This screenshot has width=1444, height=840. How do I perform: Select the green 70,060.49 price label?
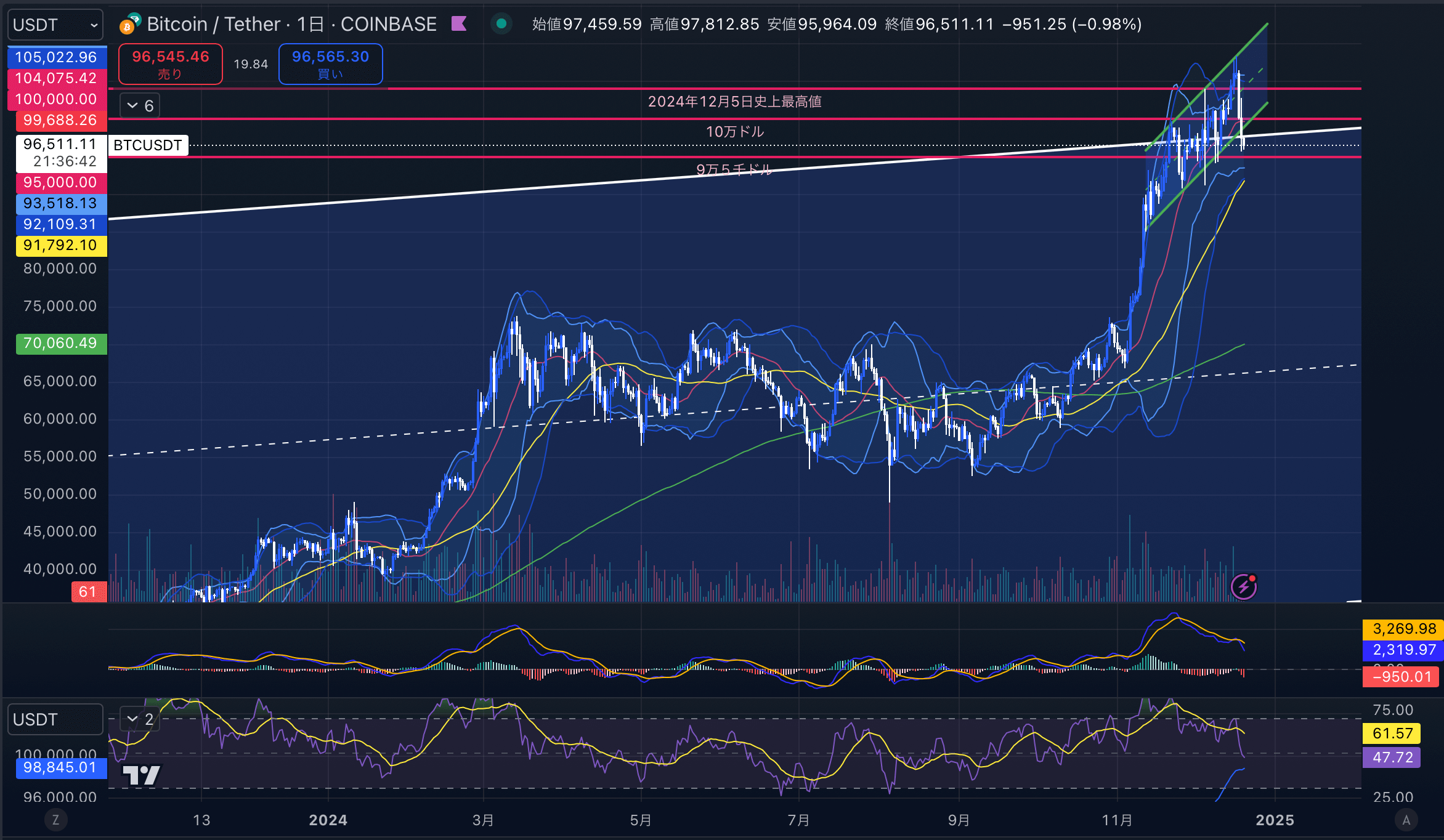(60, 343)
